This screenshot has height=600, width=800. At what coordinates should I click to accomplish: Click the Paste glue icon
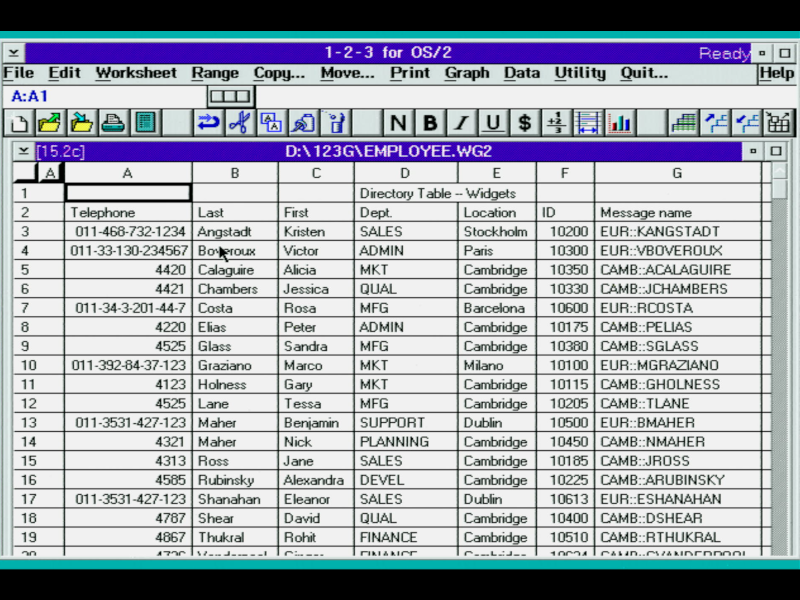point(303,123)
